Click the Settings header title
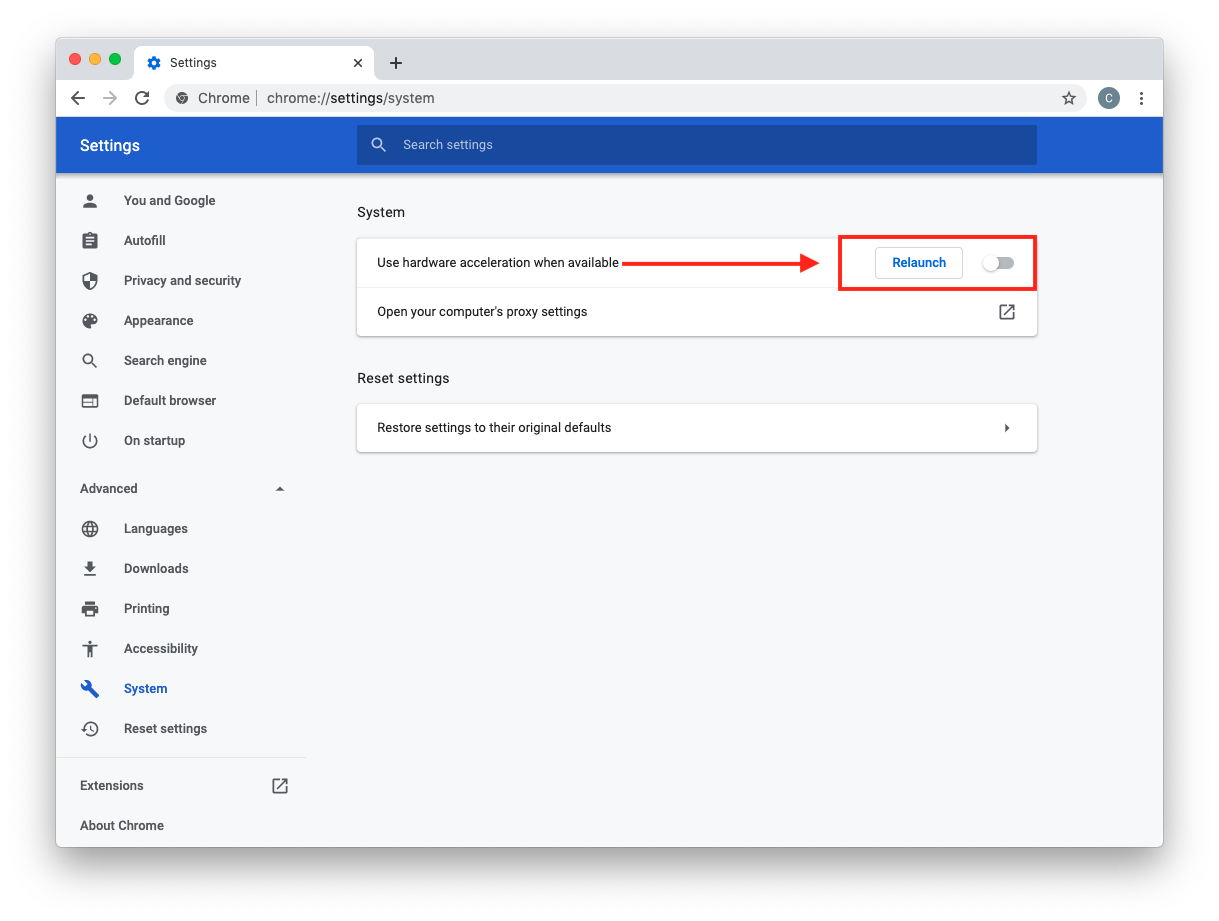 pos(110,145)
